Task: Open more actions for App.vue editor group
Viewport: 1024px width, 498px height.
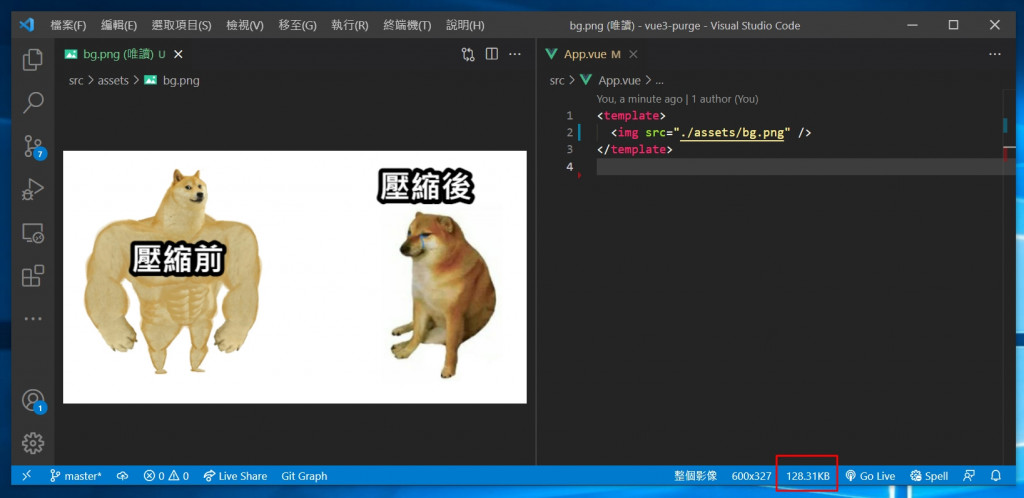Action: point(995,54)
